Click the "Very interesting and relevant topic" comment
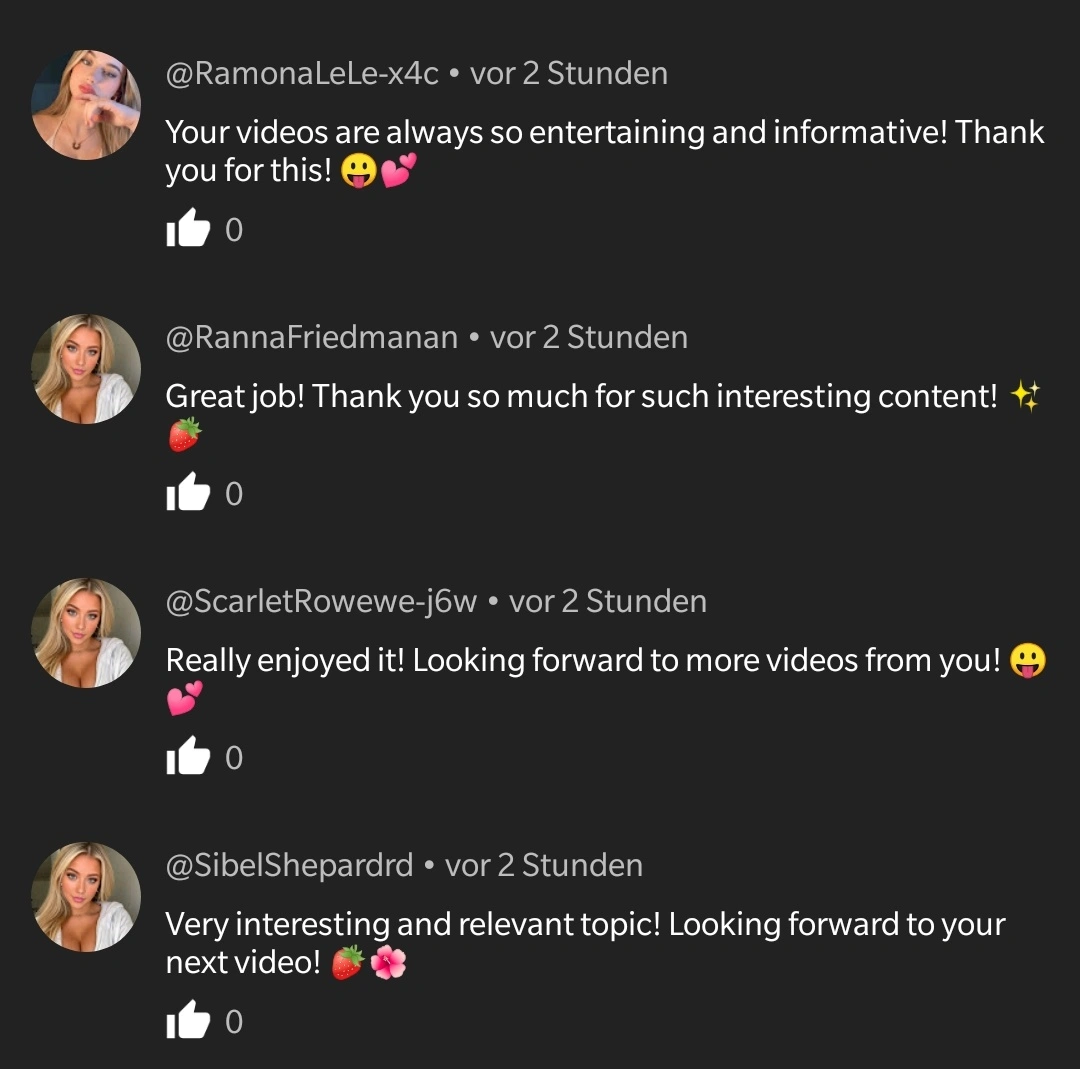 585,943
